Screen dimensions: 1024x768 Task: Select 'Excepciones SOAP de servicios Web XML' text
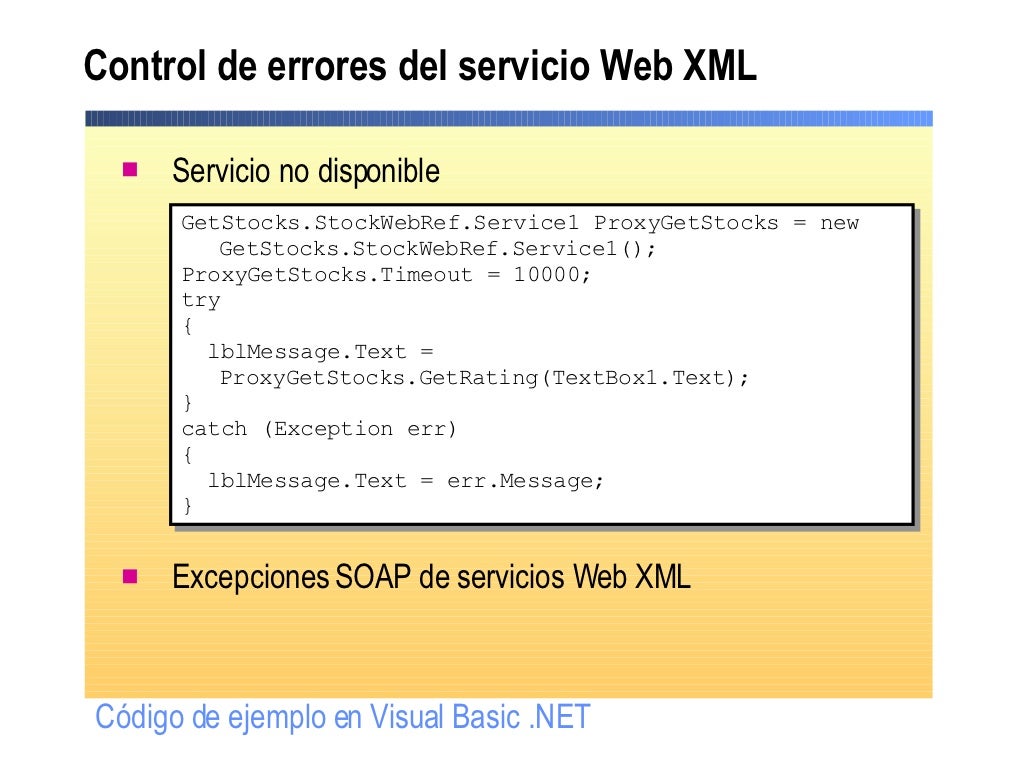tap(431, 577)
